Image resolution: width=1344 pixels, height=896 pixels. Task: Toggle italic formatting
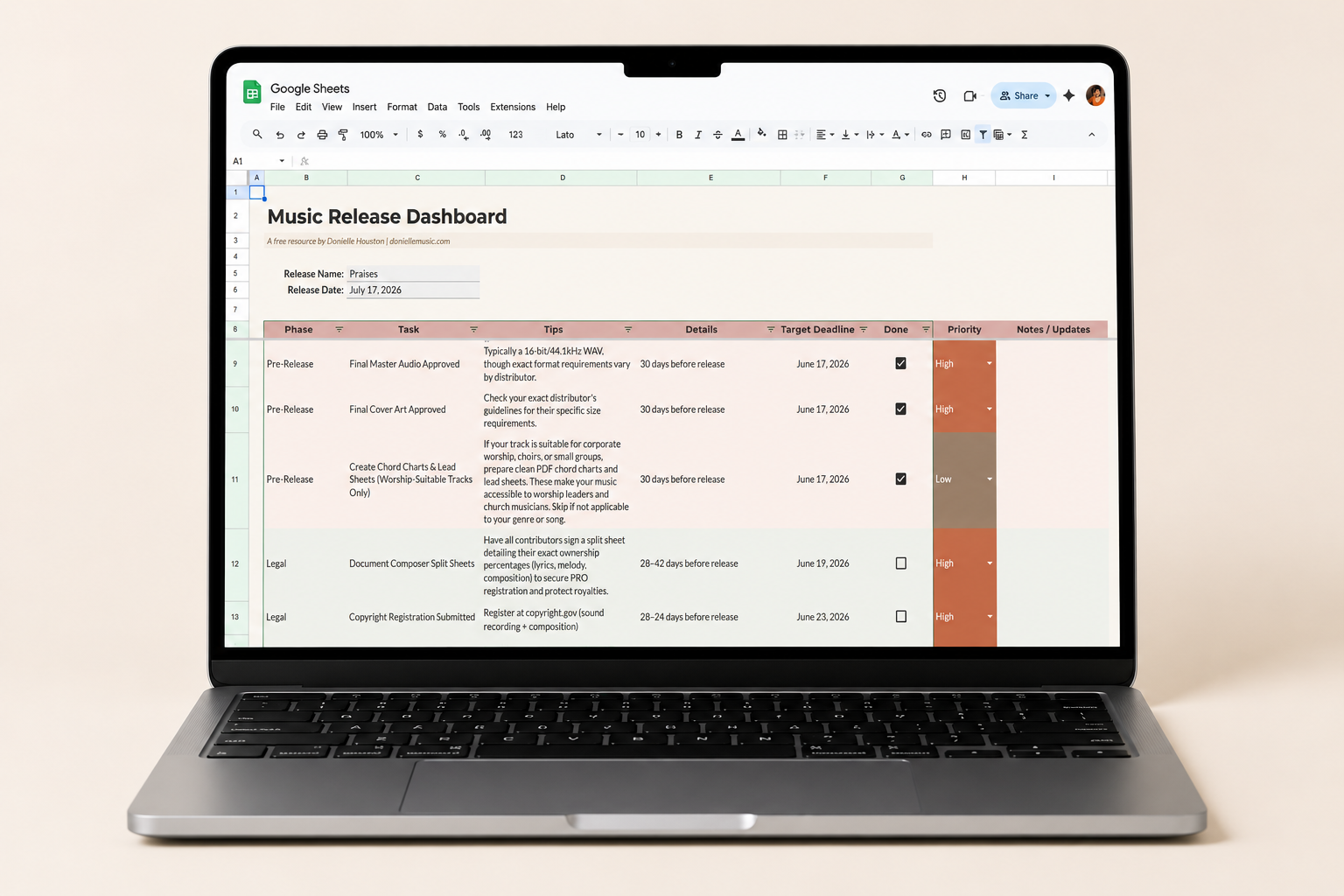click(x=698, y=135)
